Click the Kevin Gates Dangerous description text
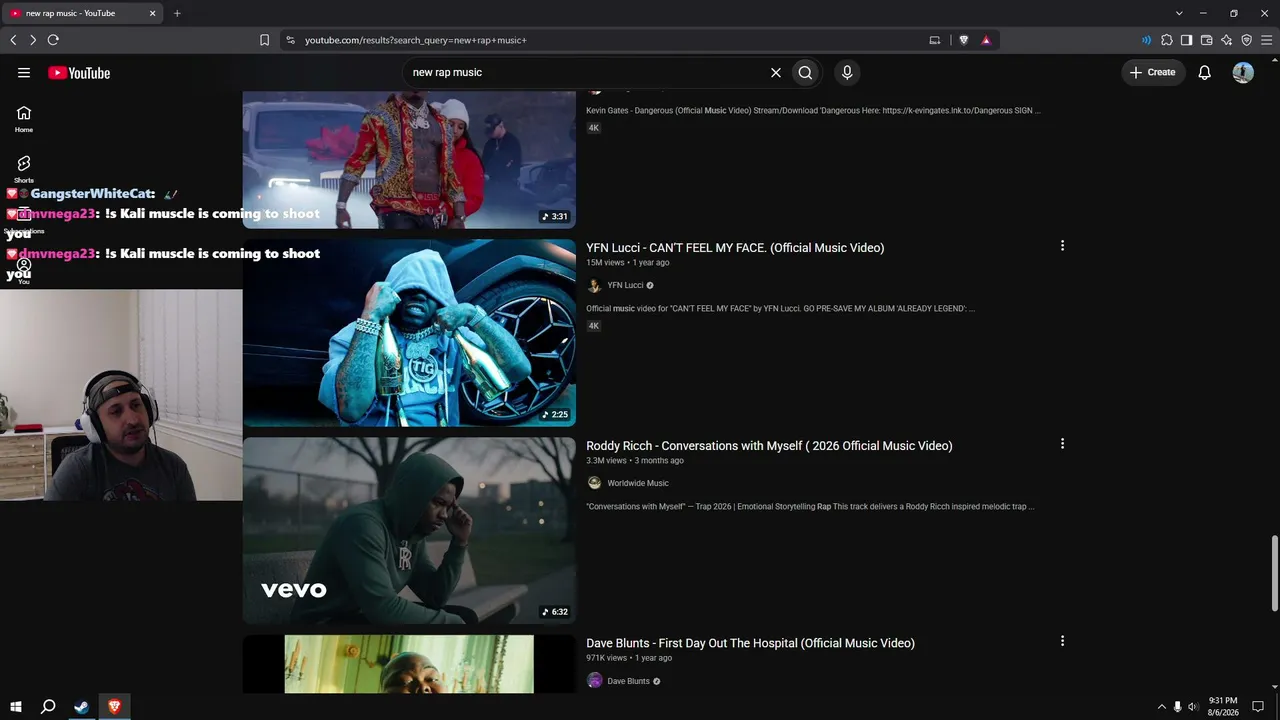This screenshot has width=1280, height=720. click(x=813, y=111)
